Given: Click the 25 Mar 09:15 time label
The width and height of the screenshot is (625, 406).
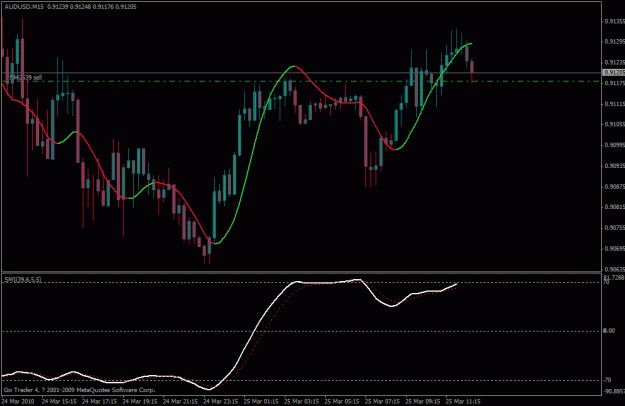Looking at the screenshot, I should tap(423, 401).
